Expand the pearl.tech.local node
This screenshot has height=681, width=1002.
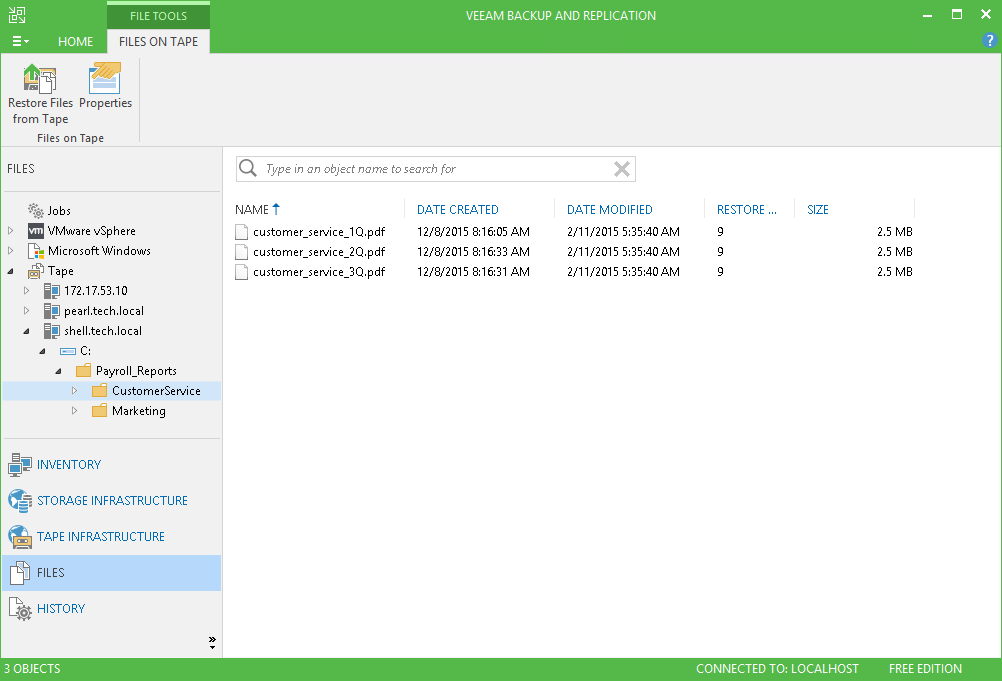(x=26, y=310)
